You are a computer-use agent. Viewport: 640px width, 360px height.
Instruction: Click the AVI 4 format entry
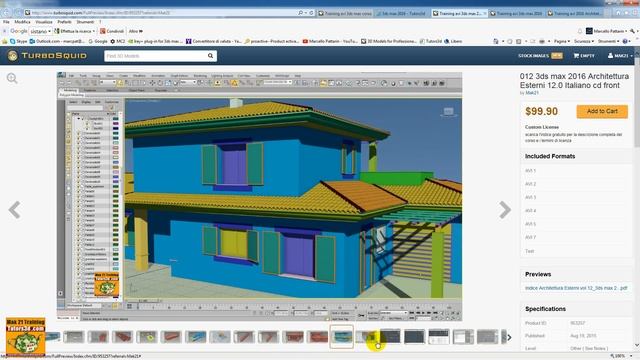coord(530,211)
